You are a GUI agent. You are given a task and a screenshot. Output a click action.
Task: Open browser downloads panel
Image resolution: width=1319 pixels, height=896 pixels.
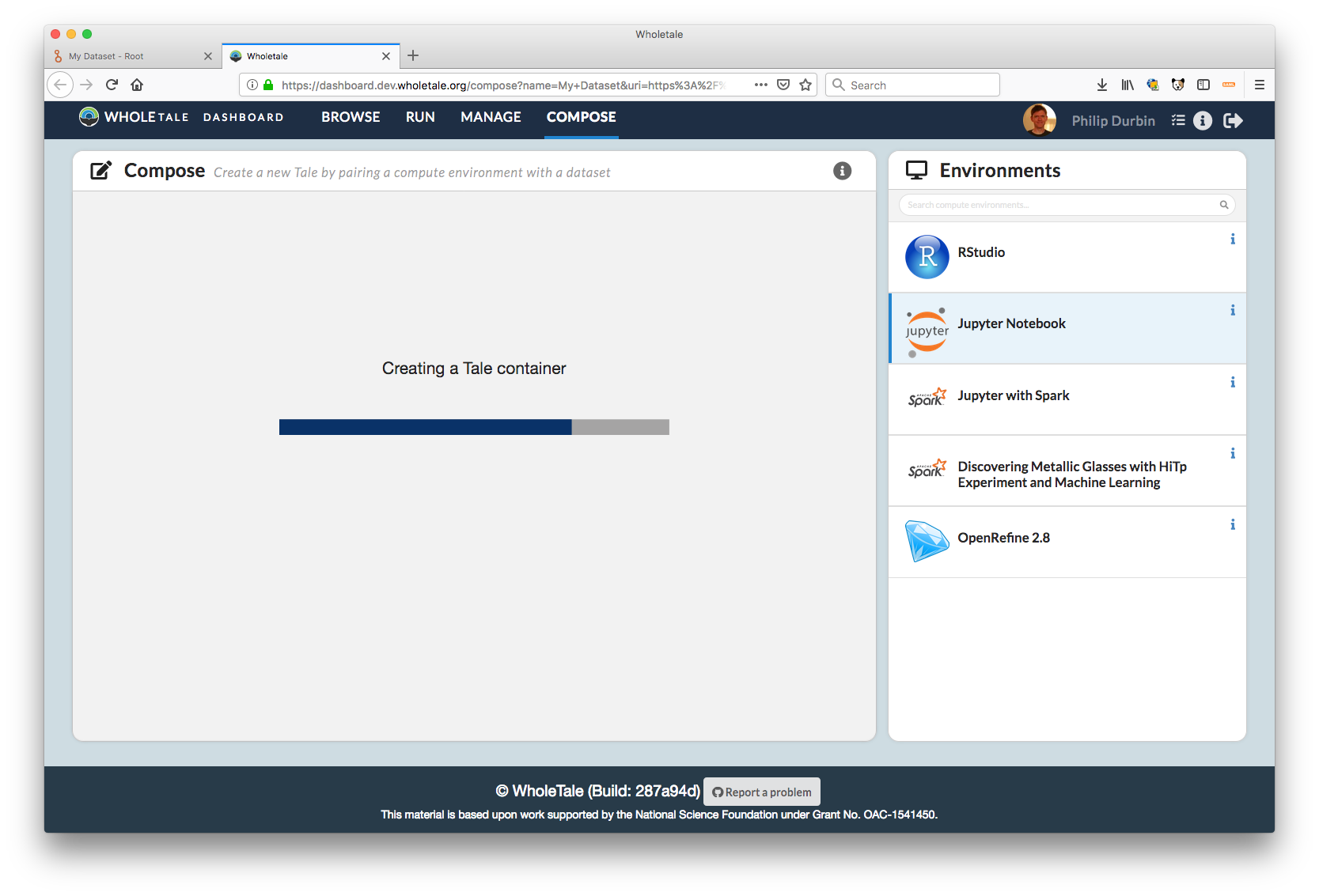pyautogui.click(x=1101, y=85)
